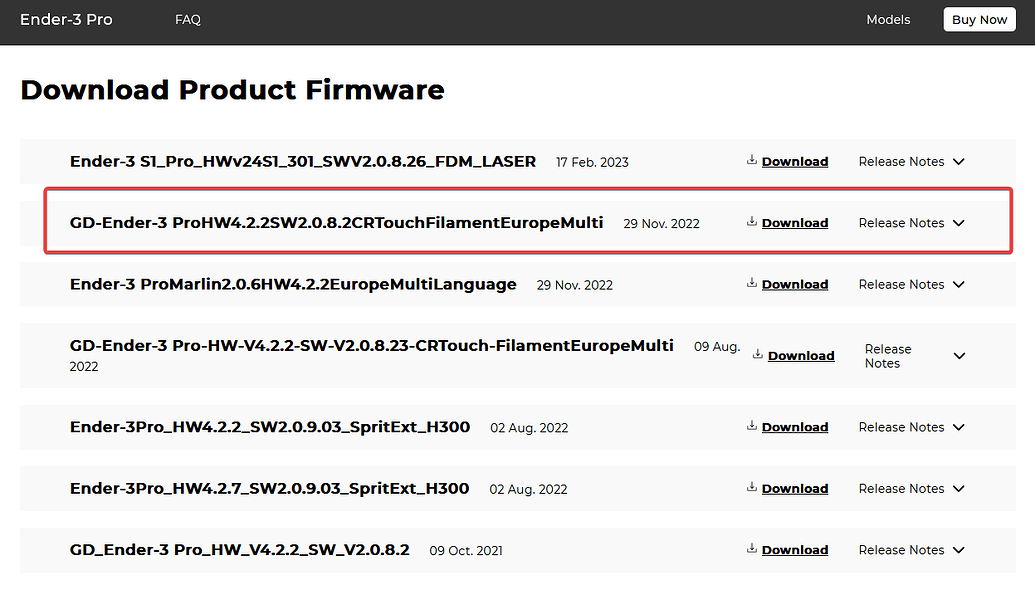Download Ender-3 S1_Pro FDM_LASER firmware via link
1035x589 pixels.
tap(795, 162)
